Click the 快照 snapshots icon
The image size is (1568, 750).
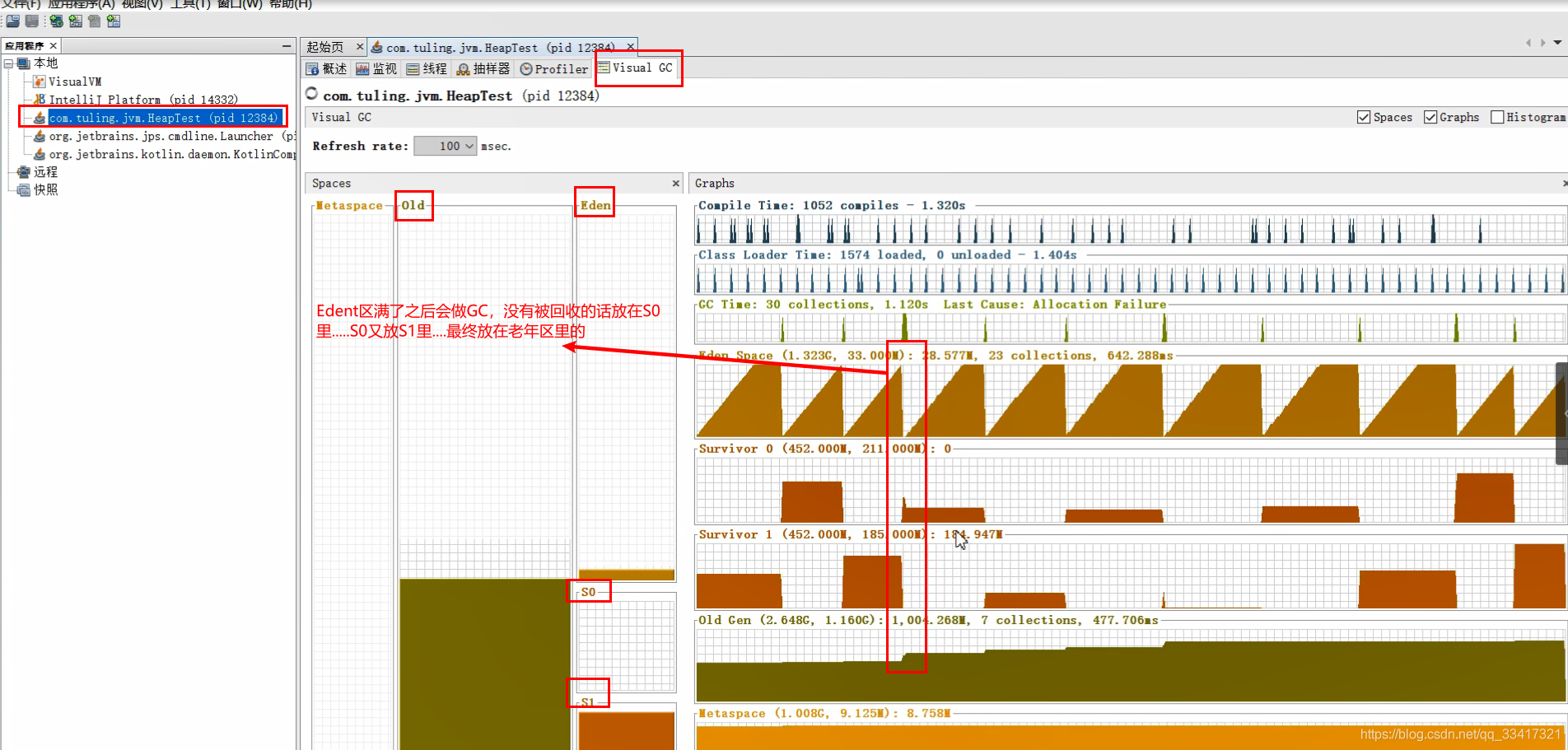[x=24, y=190]
